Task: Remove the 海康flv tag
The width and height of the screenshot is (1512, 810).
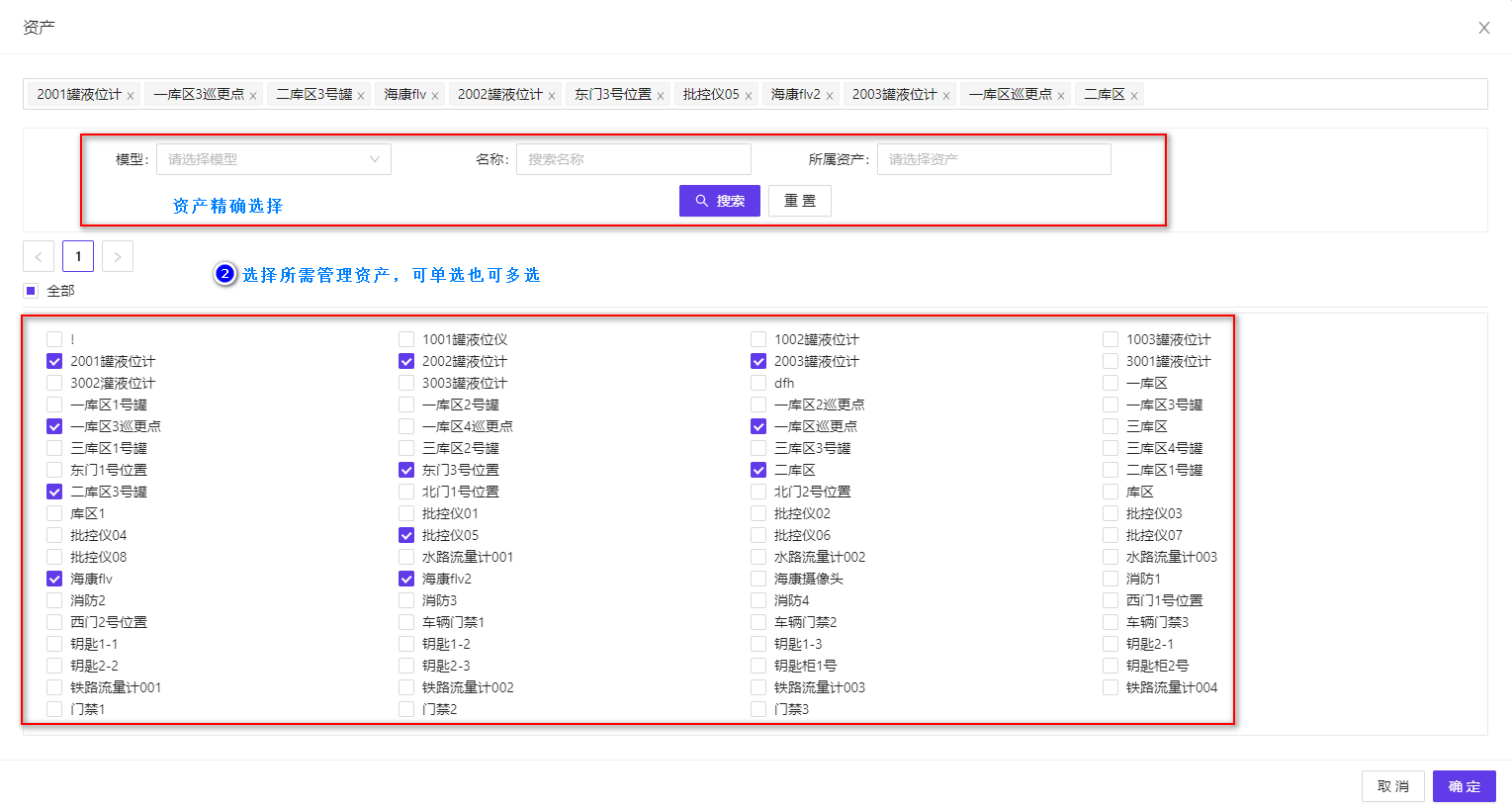Action: click(435, 96)
